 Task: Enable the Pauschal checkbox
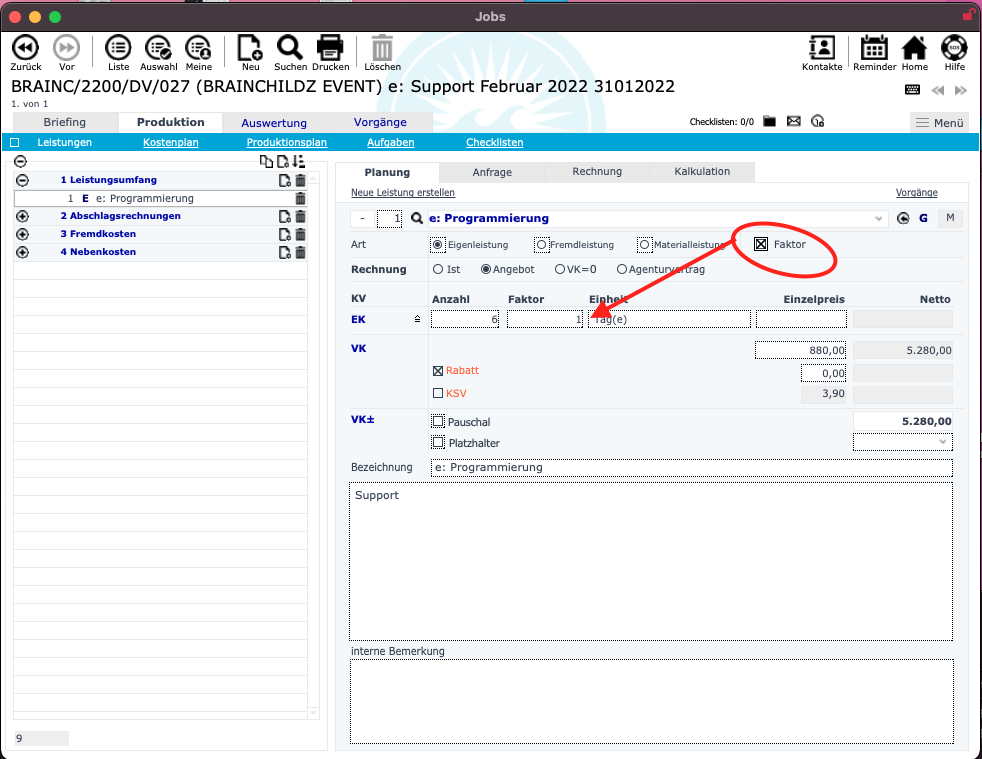click(x=438, y=422)
